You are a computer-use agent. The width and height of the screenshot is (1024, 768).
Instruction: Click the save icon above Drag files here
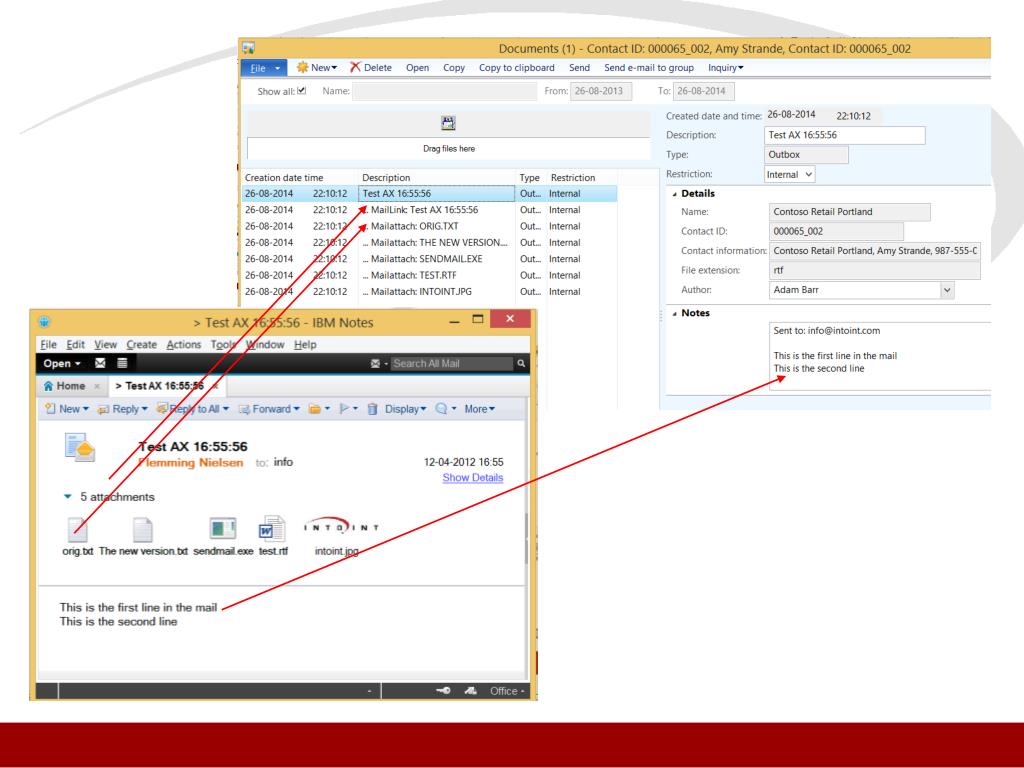pyautogui.click(x=448, y=123)
